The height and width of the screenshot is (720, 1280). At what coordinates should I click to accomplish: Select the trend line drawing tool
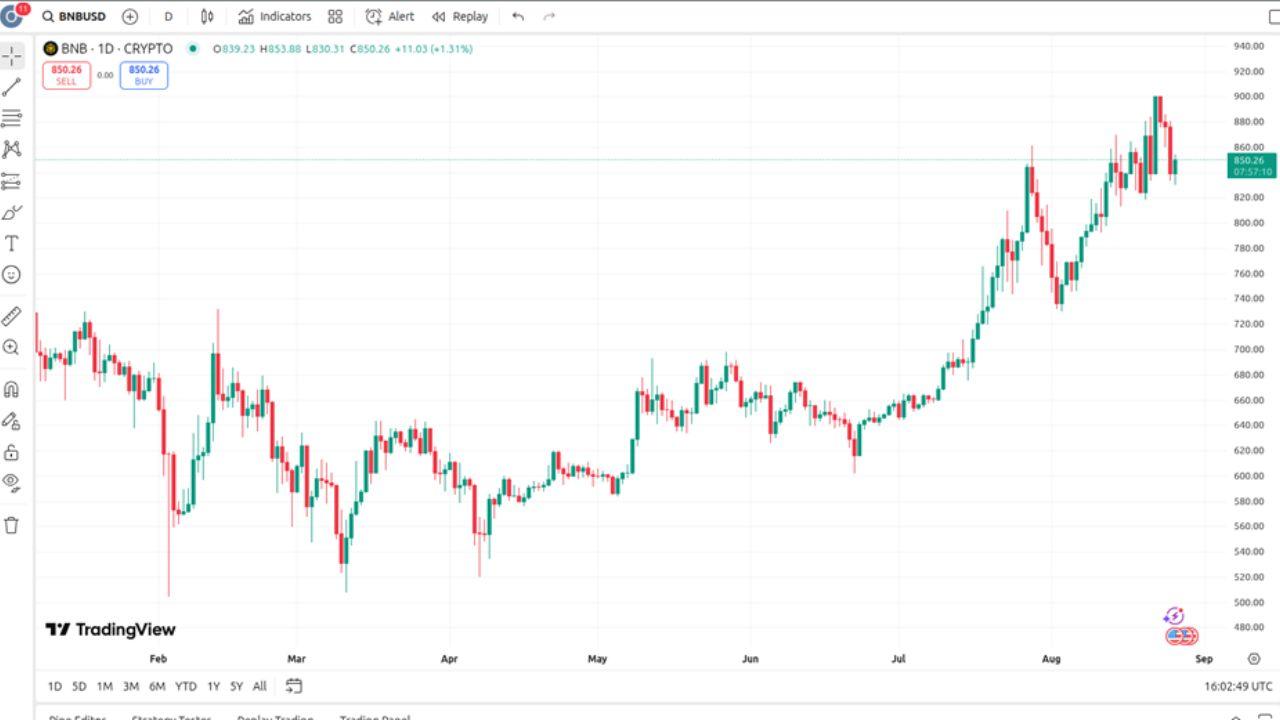(x=12, y=87)
